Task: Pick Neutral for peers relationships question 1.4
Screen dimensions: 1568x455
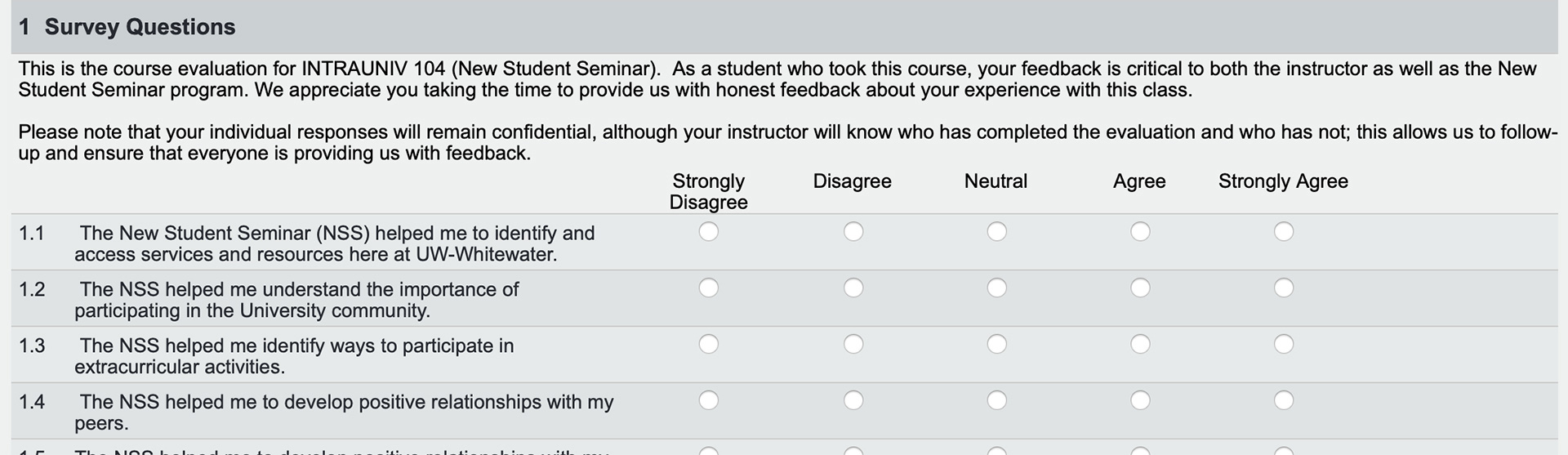Action: [x=997, y=400]
